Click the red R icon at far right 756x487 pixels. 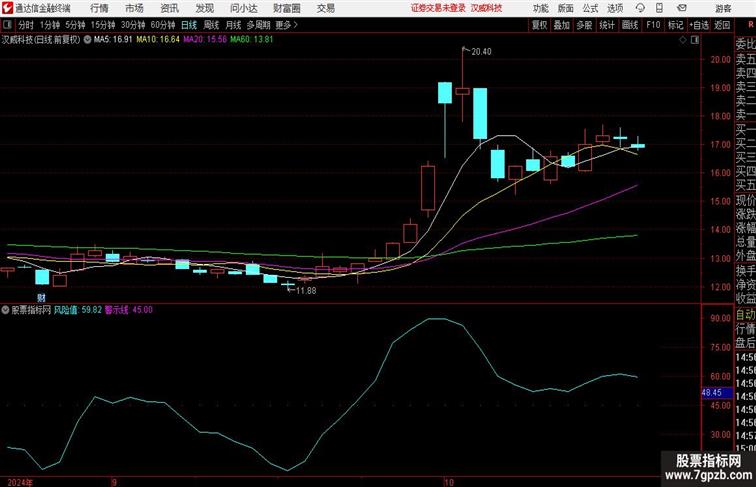751,25
